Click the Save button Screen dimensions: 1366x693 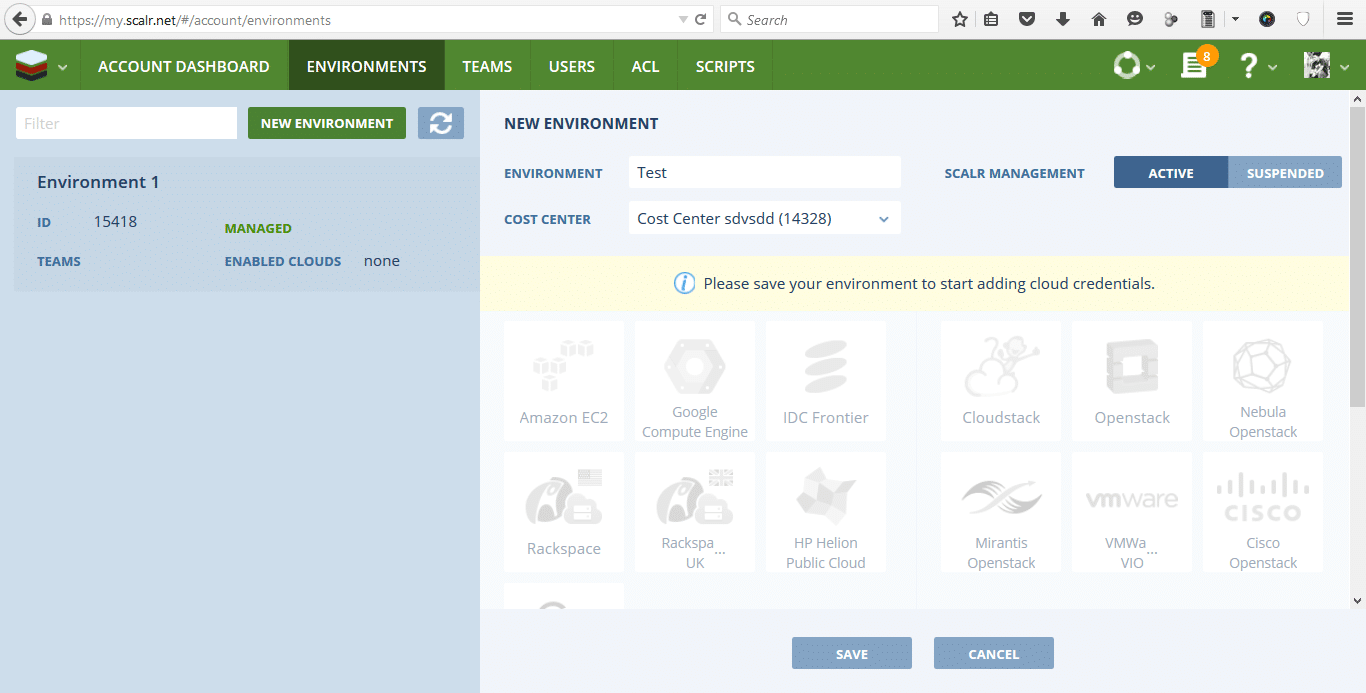click(x=851, y=654)
